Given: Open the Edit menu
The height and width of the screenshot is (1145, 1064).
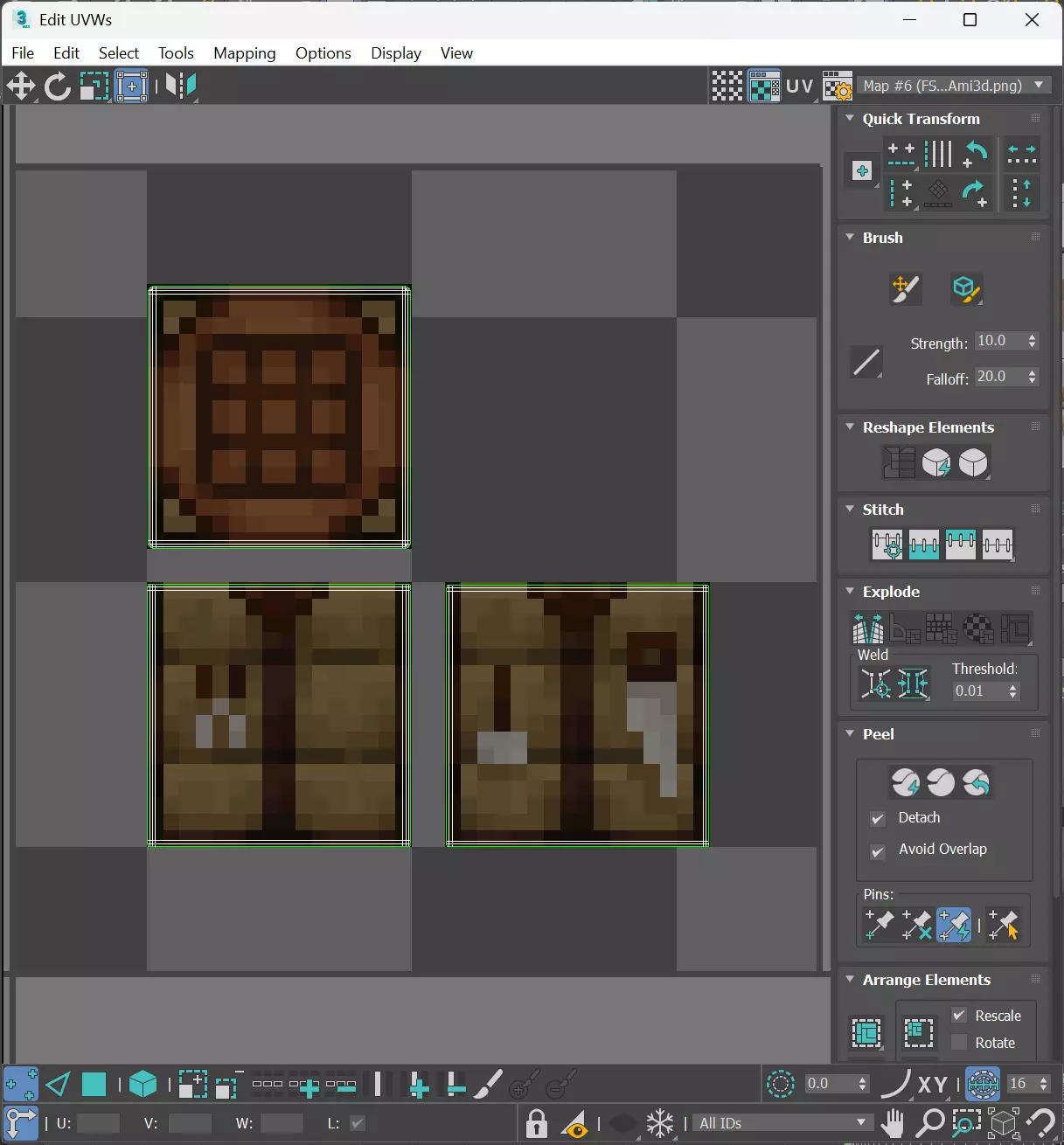Looking at the screenshot, I should 66,53.
